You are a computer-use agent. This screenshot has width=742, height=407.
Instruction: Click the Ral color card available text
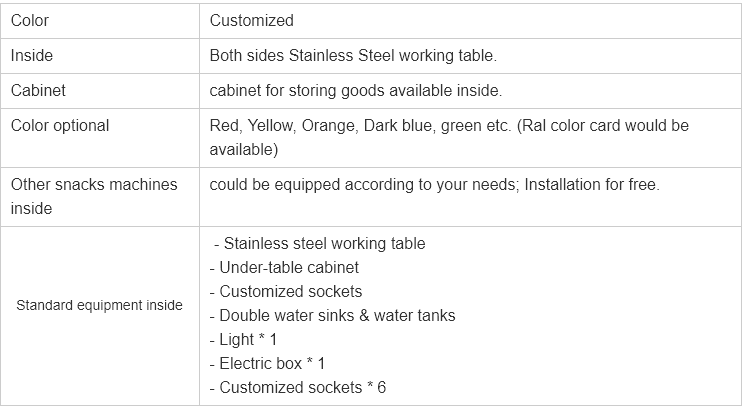click(x=602, y=125)
